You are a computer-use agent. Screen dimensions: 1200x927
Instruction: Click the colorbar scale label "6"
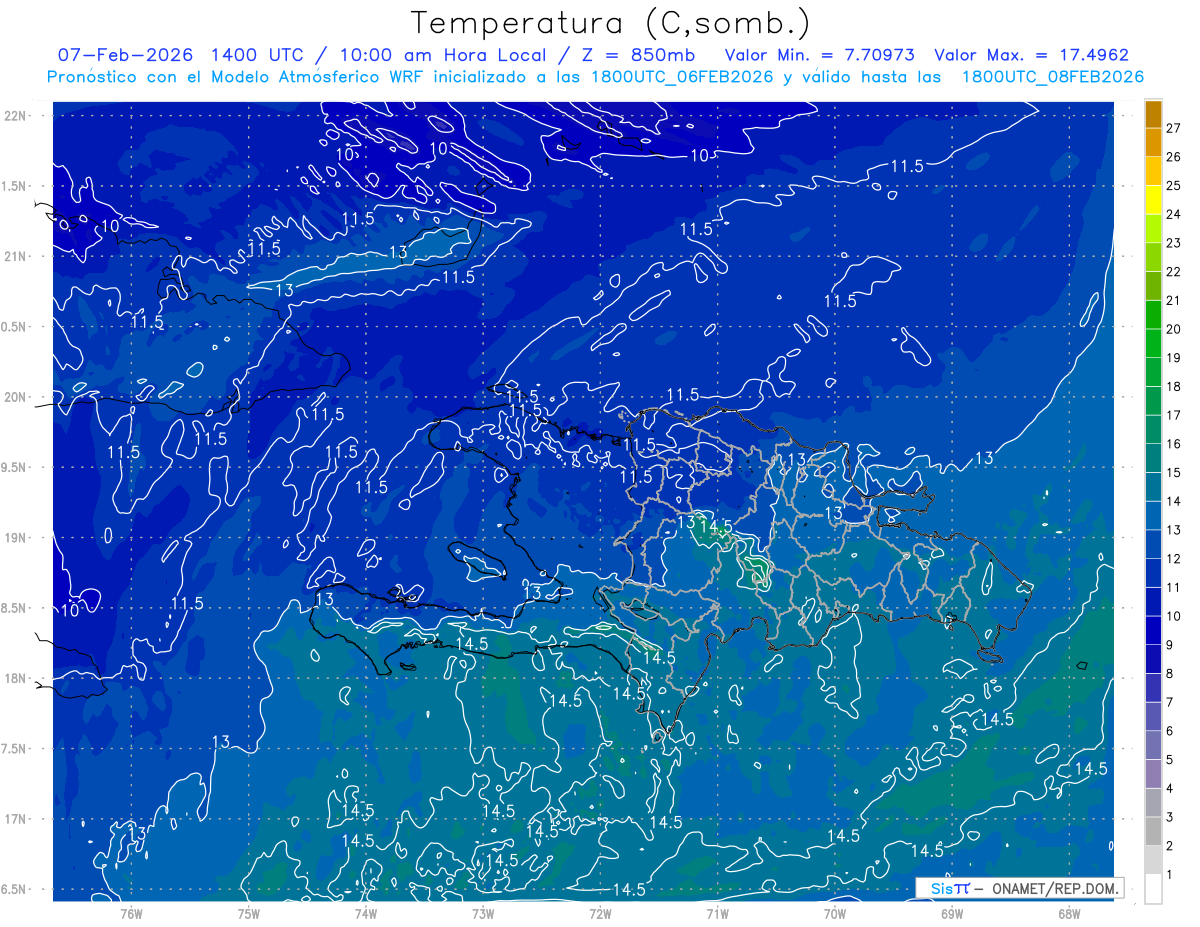(1170, 731)
